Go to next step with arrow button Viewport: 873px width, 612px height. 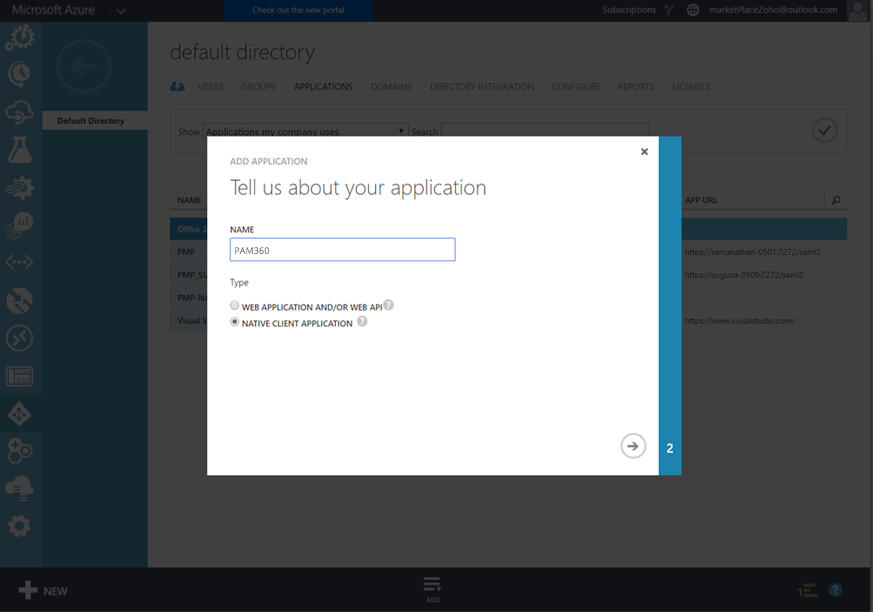[633, 446]
